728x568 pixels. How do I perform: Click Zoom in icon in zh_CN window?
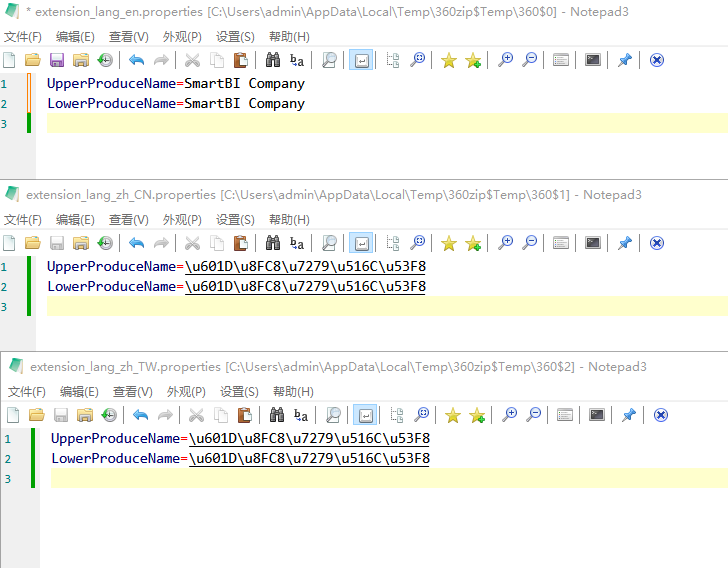[x=505, y=243]
